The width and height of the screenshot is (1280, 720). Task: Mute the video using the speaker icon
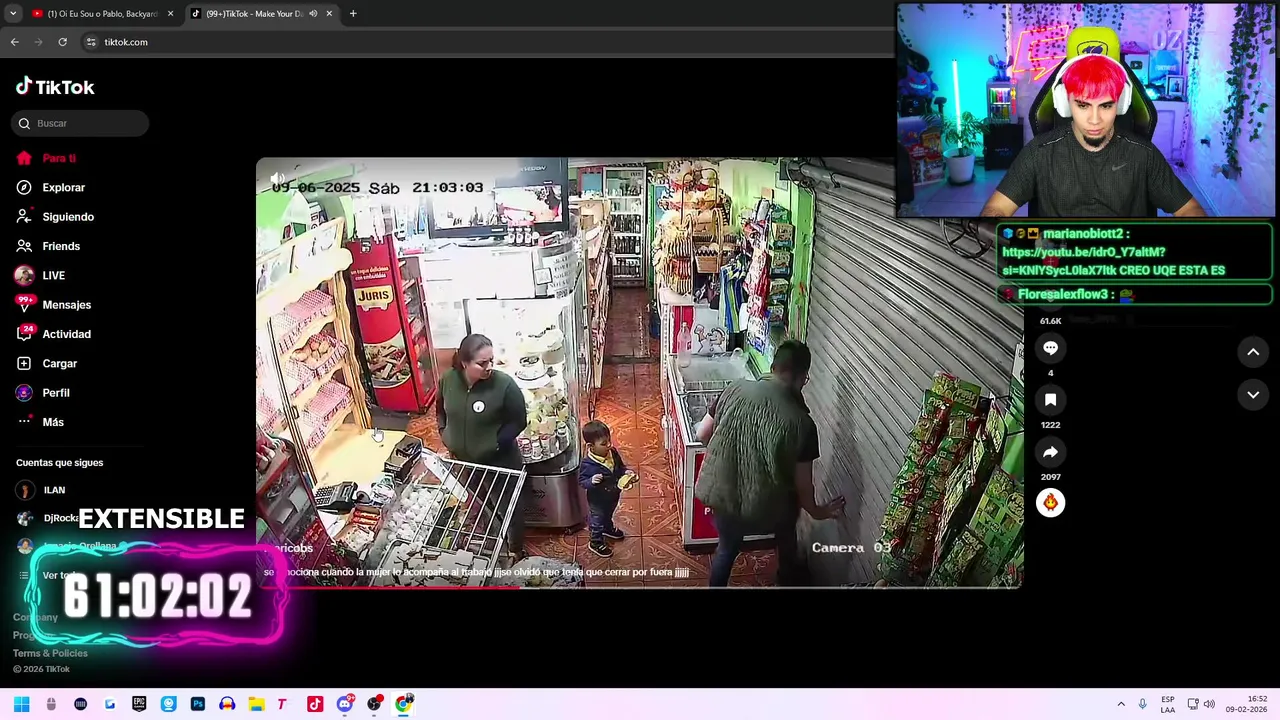tap(278, 179)
